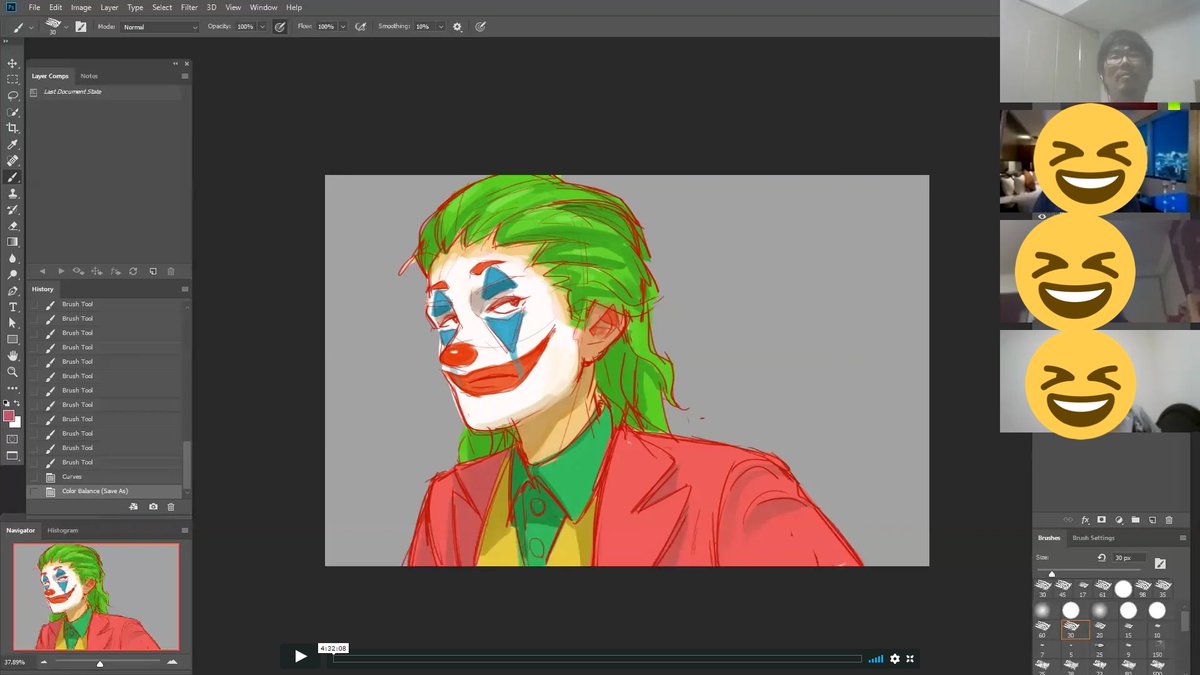Open the Smoothing value dropdown
This screenshot has width=1200, height=675.
[x=439, y=27]
